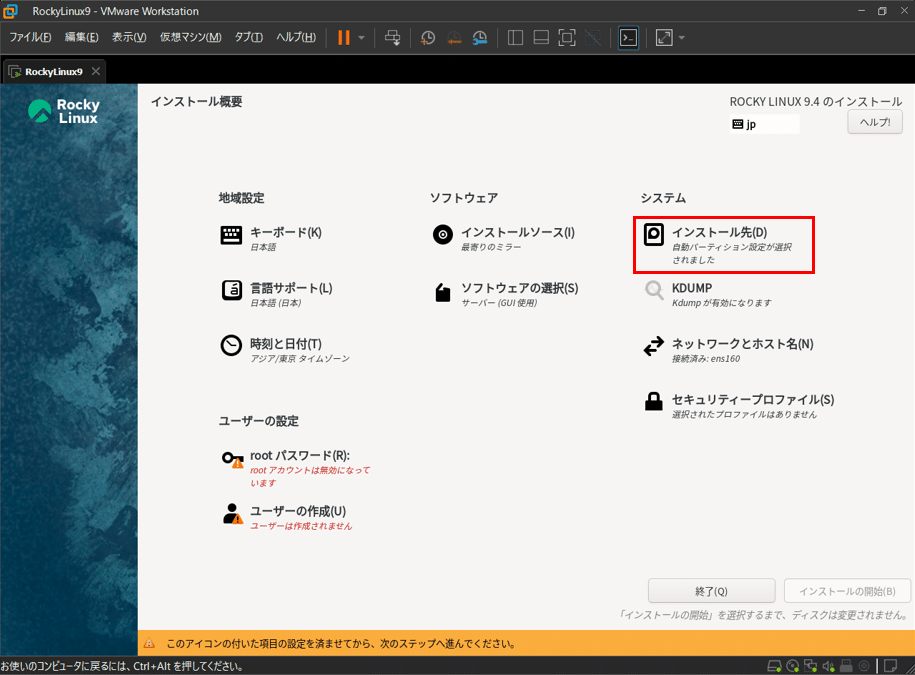Click the jp keyboard layout indicator
The width and height of the screenshot is (915, 675).
coord(764,124)
